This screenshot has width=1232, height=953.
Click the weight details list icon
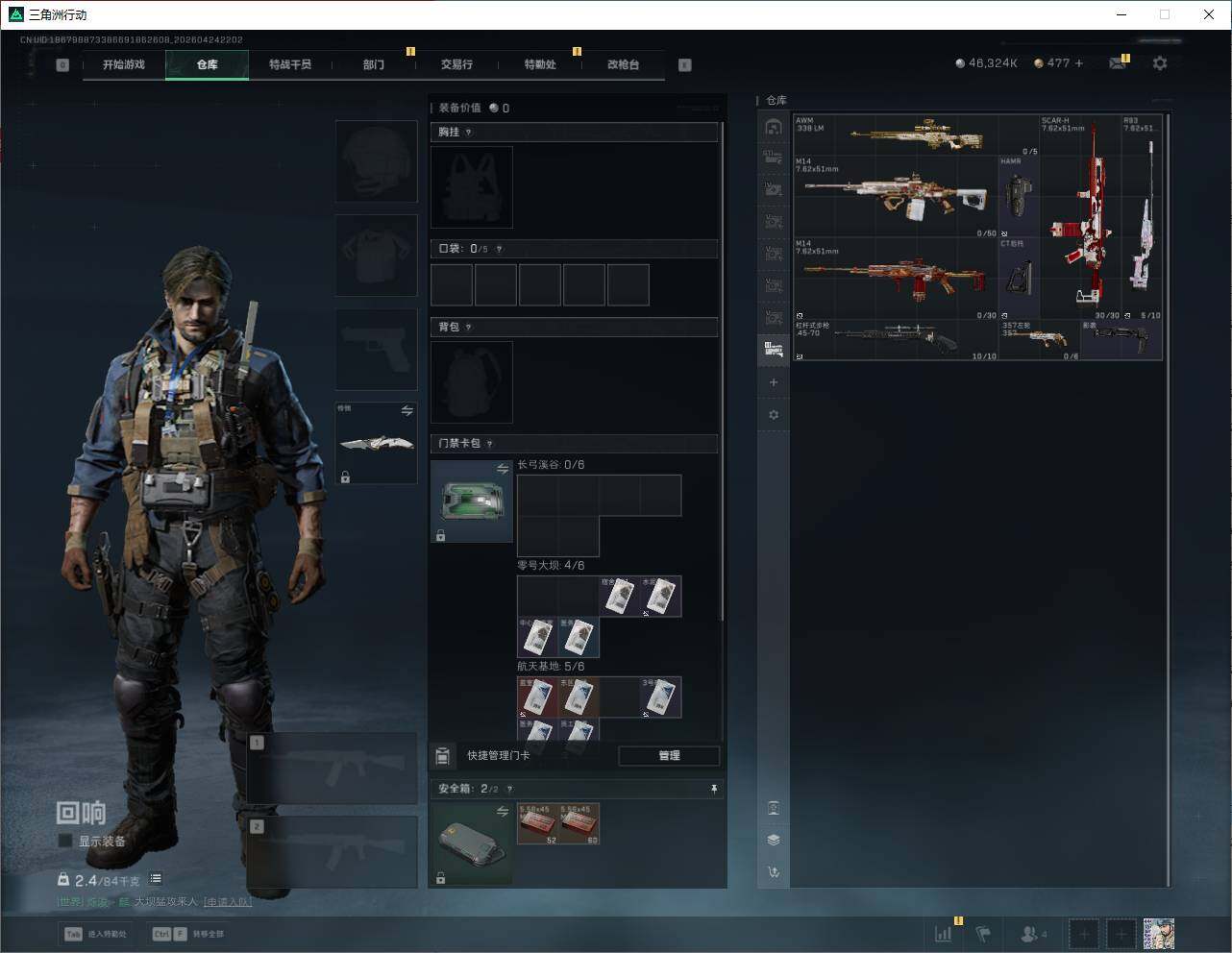[156, 879]
